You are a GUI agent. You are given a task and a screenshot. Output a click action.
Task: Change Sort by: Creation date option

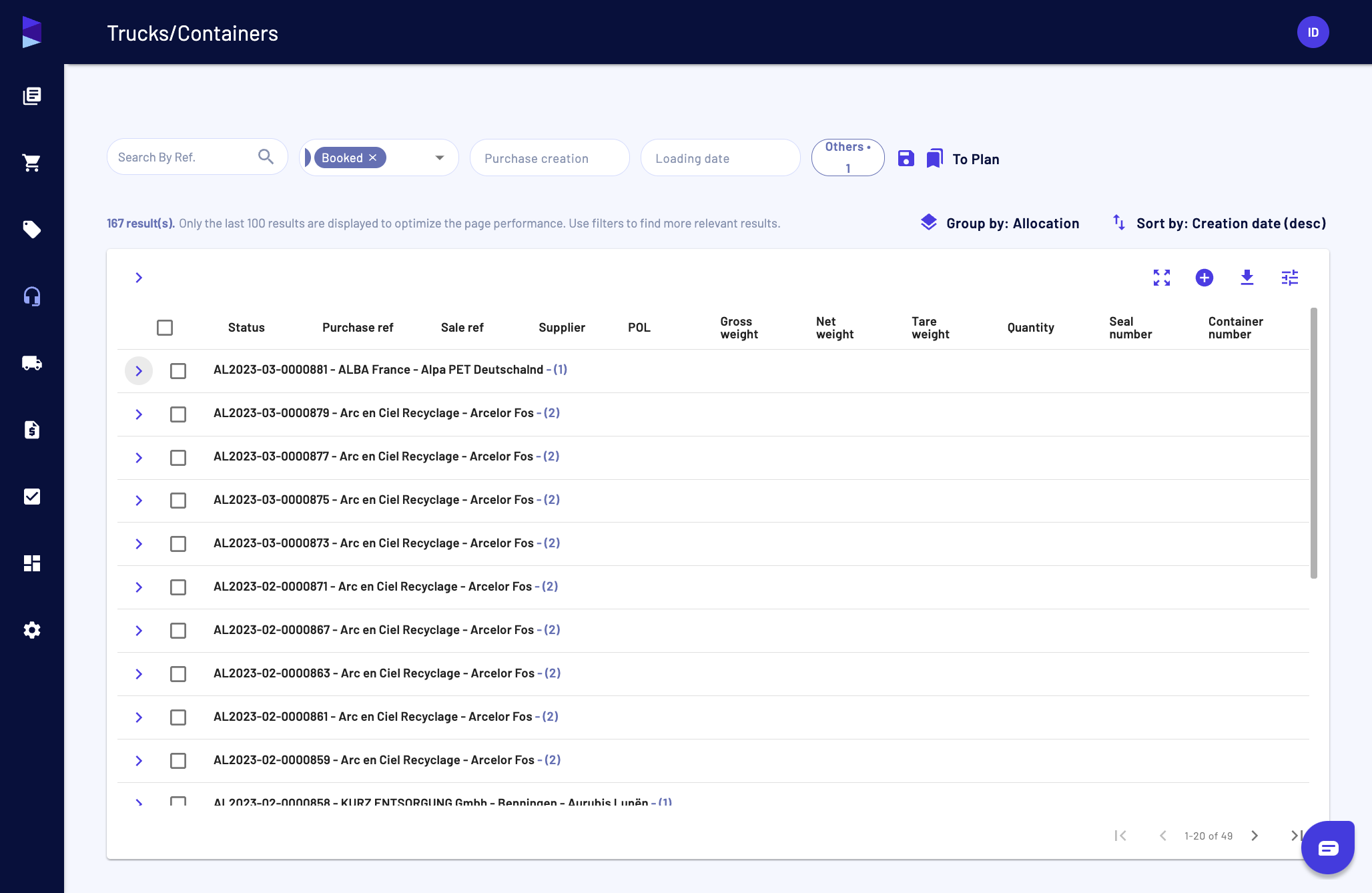(1219, 223)
